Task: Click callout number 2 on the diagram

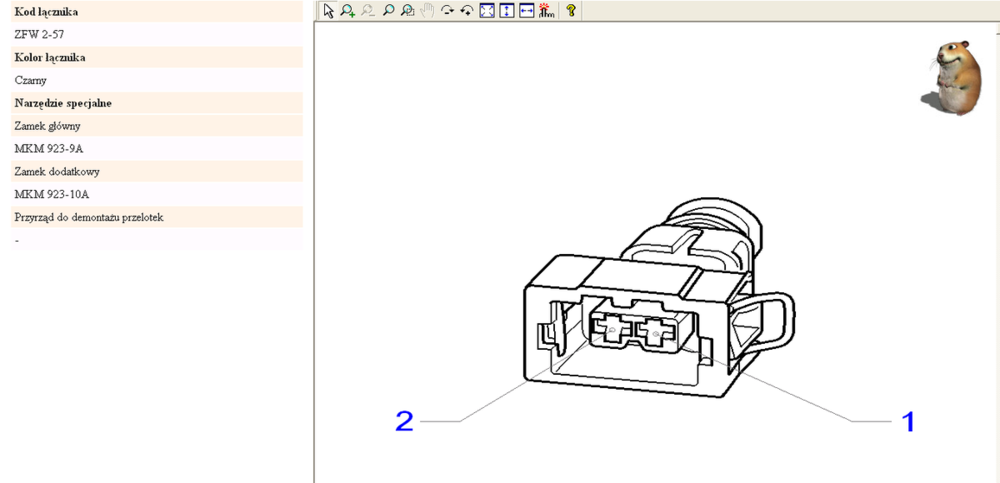Action: tap(404, 421)
